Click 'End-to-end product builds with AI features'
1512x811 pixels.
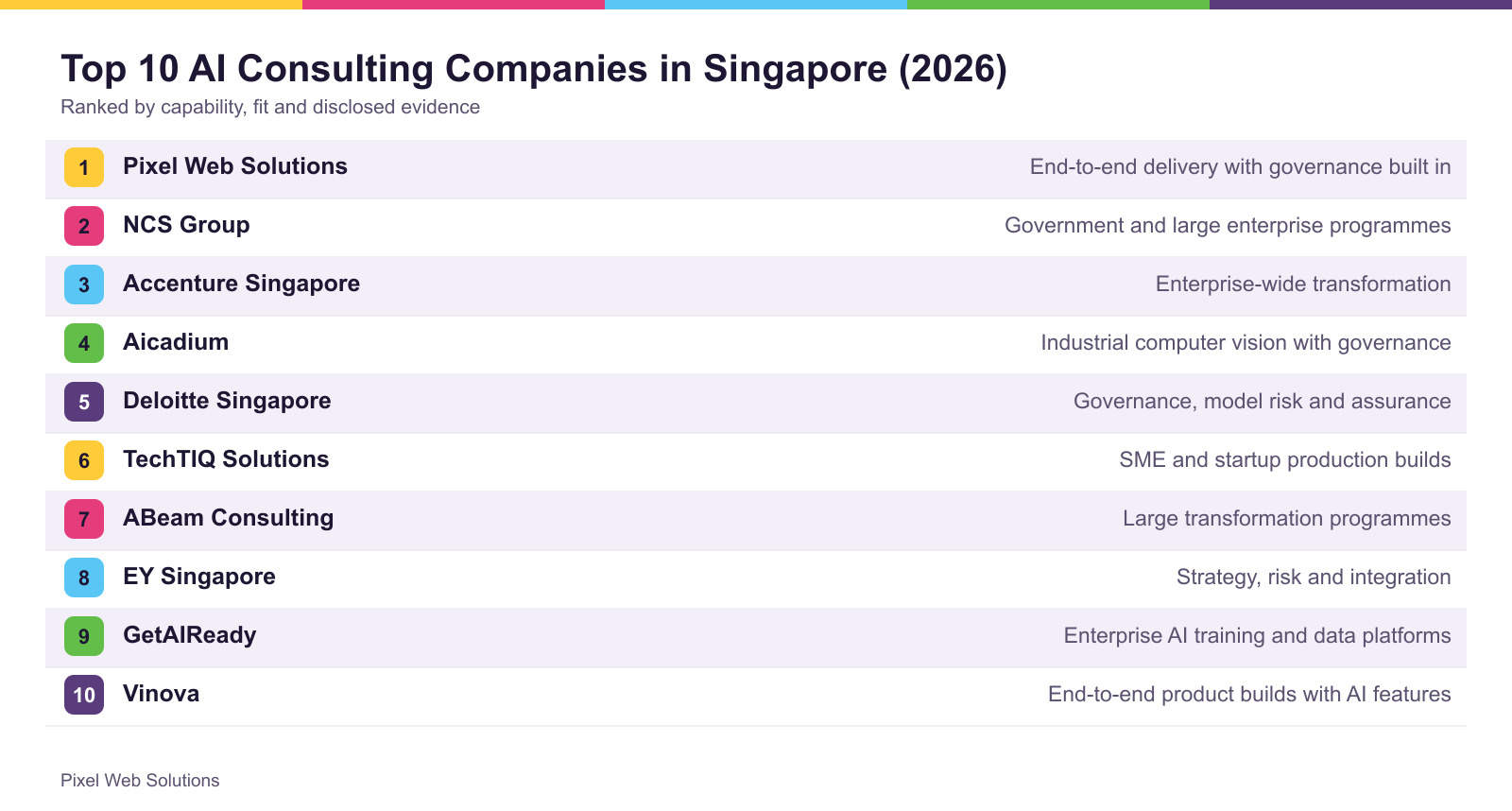click(1249, 695)
